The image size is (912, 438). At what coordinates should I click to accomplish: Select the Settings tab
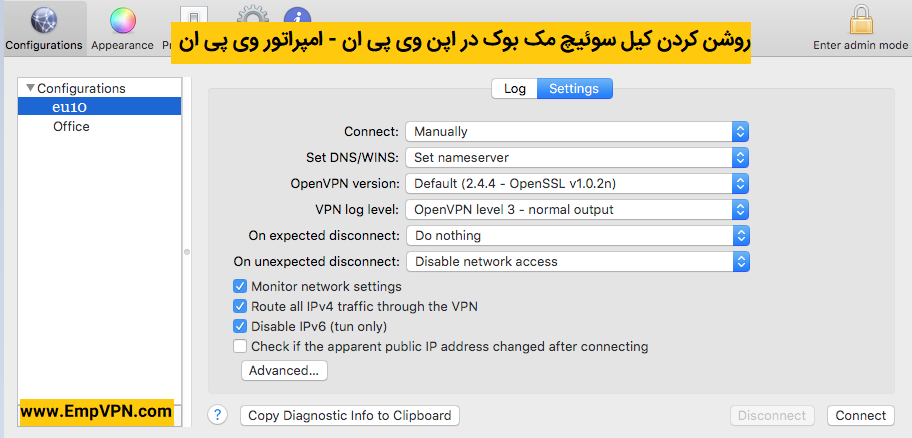pos(574,88)
